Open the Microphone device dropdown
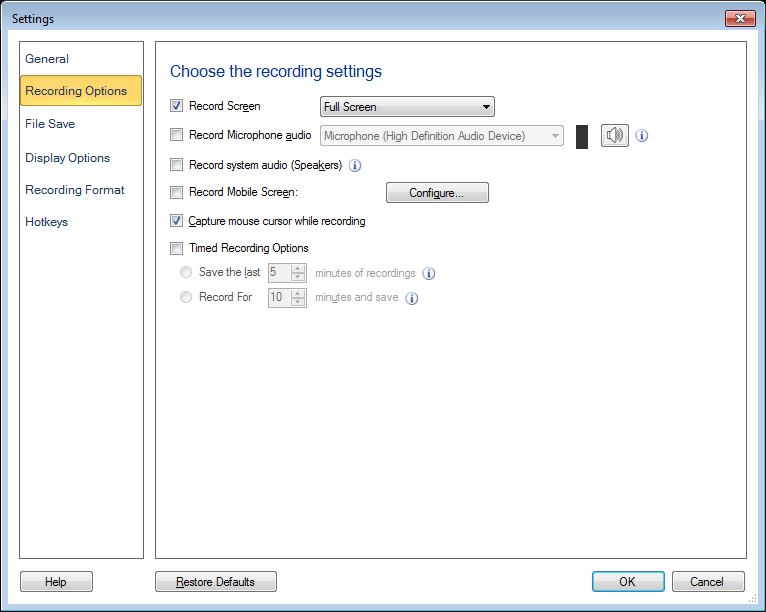Screen dimensions: 766x612 [442, 136]
